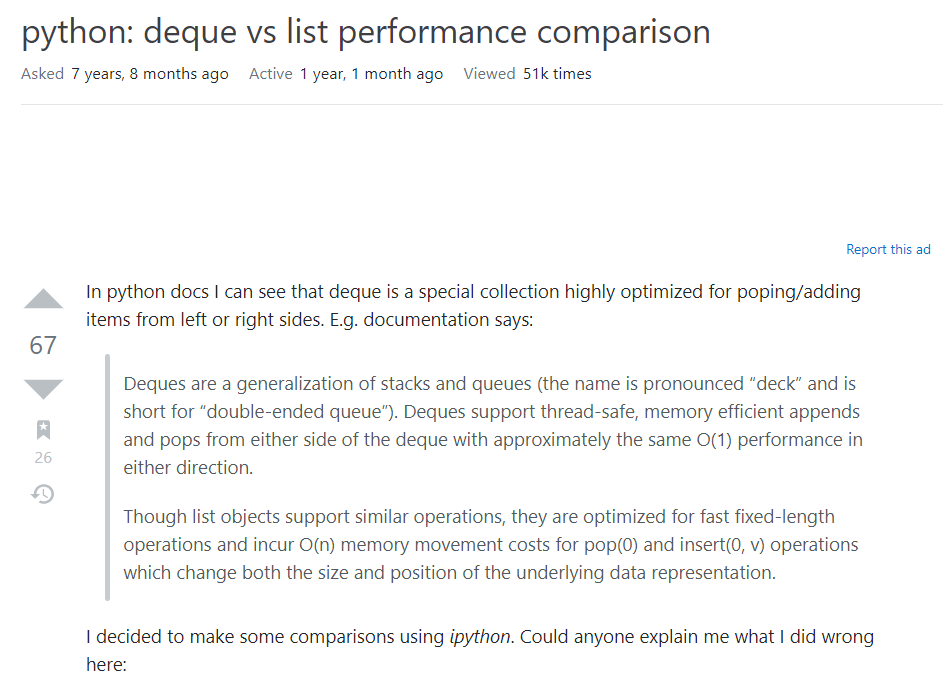943x688 pixels.
Task: Select the bookmark ribbon icon below voting arrows
Action: (x=42, y=428)
